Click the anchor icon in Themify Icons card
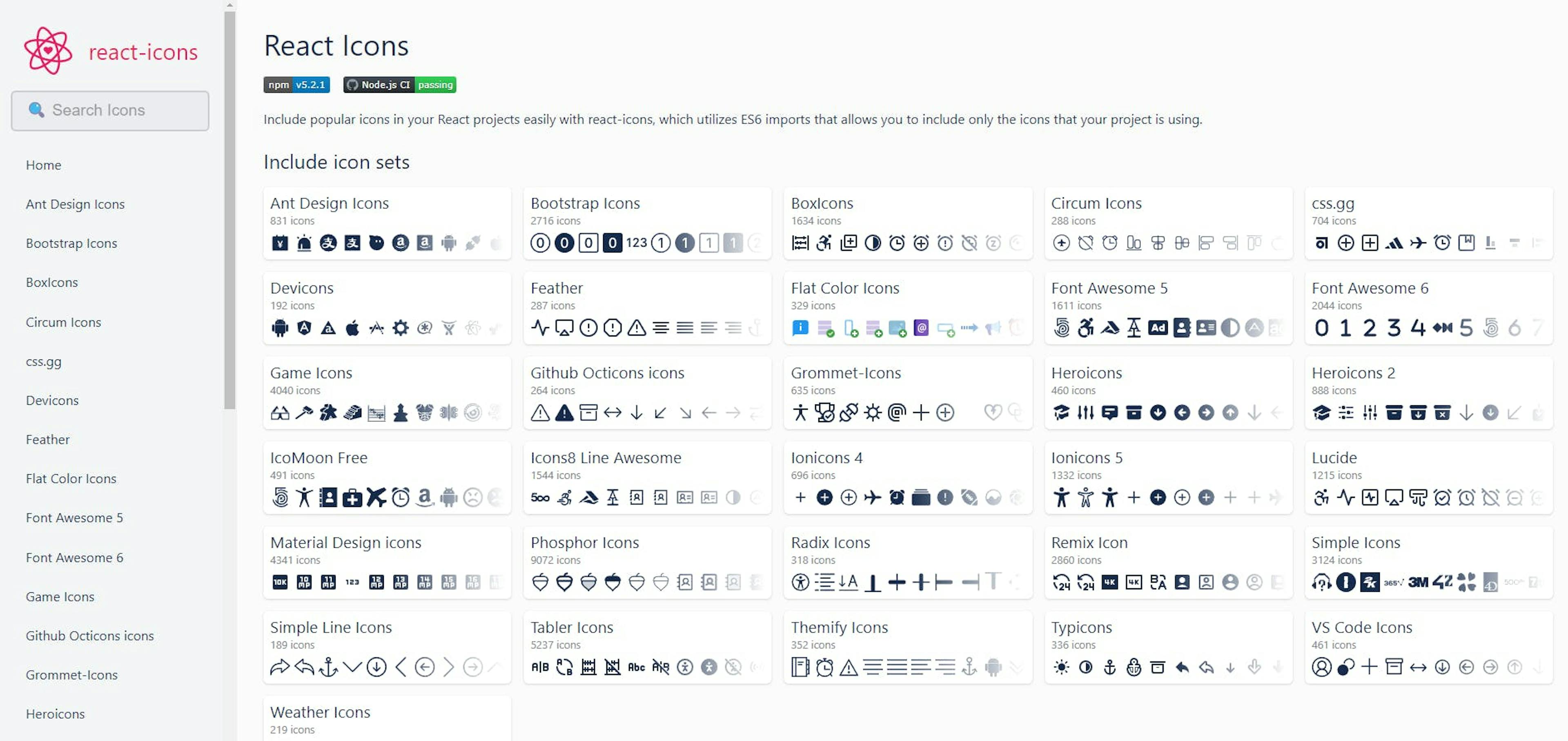The image size is (1568, 741). point(969,667)
